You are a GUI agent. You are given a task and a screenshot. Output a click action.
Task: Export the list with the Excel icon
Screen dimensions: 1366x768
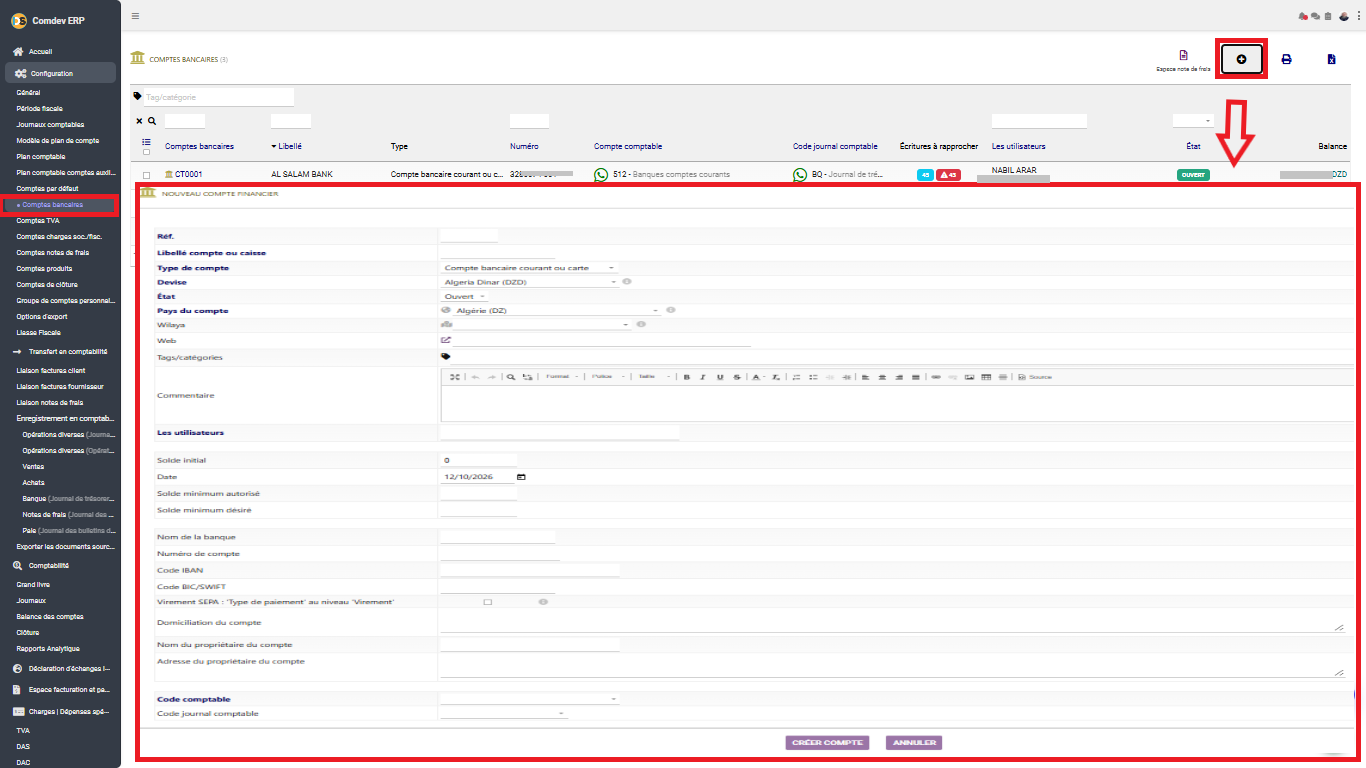1331,59
